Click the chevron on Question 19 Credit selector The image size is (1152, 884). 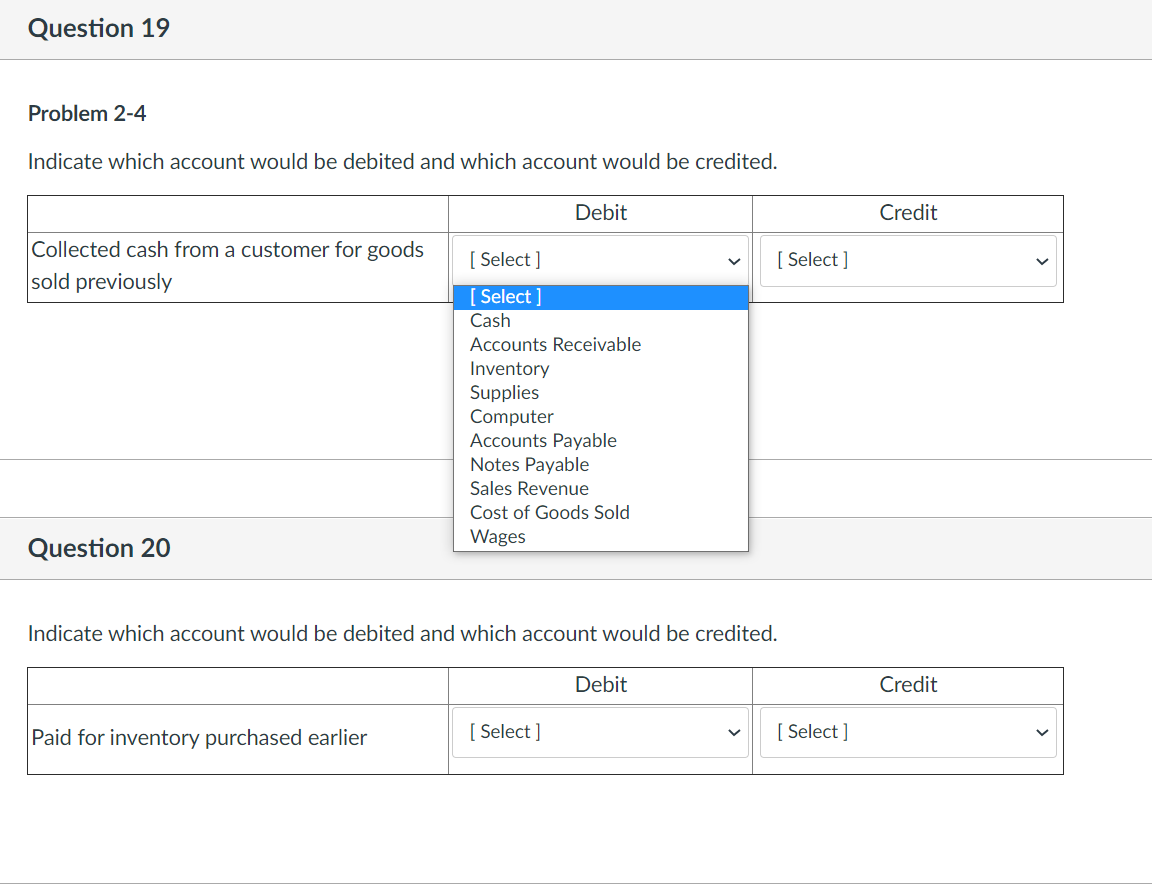coord(1043,260)
